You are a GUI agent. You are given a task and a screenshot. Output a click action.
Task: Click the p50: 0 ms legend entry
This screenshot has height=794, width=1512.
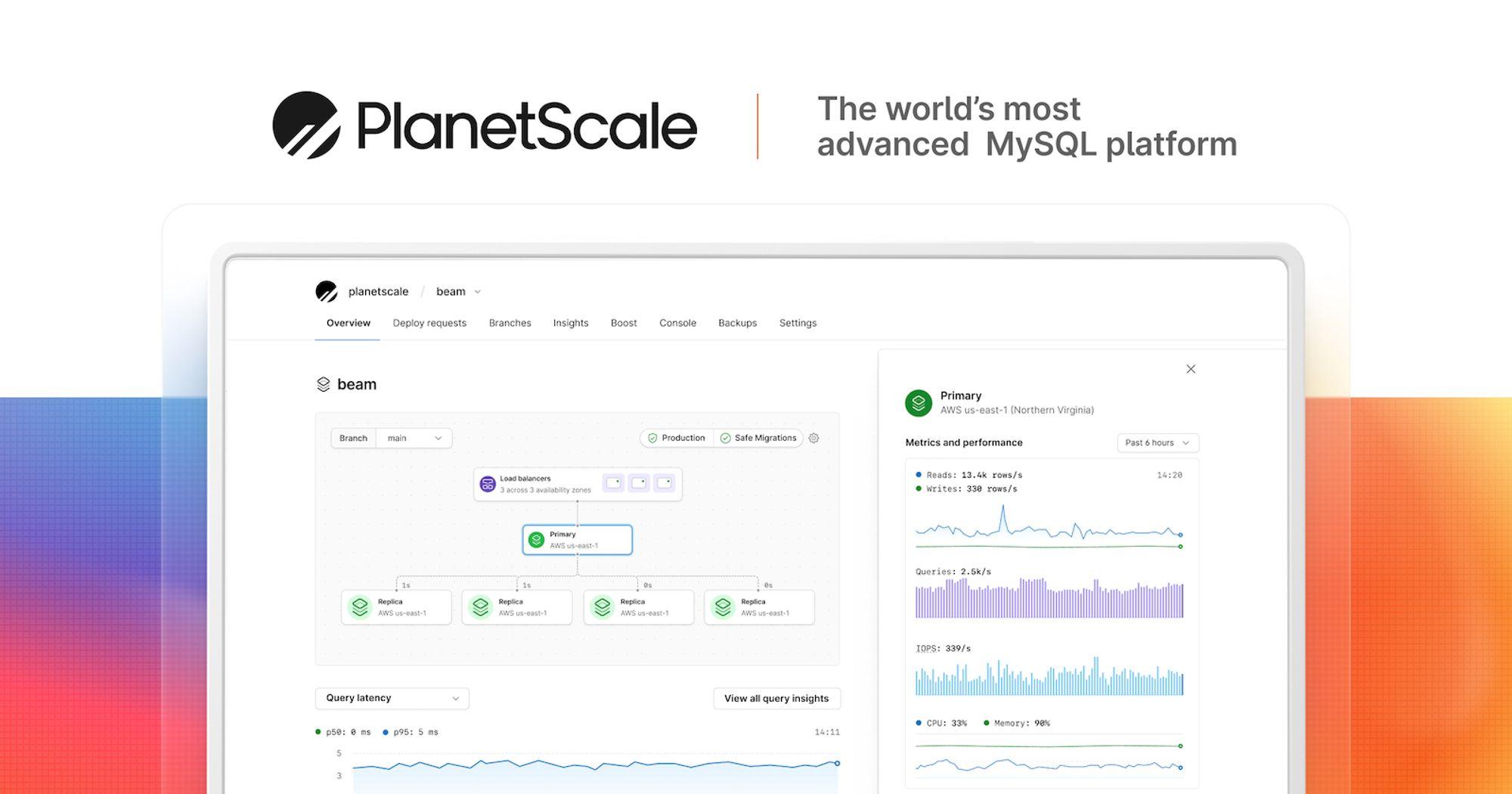[x=343, y=732]
